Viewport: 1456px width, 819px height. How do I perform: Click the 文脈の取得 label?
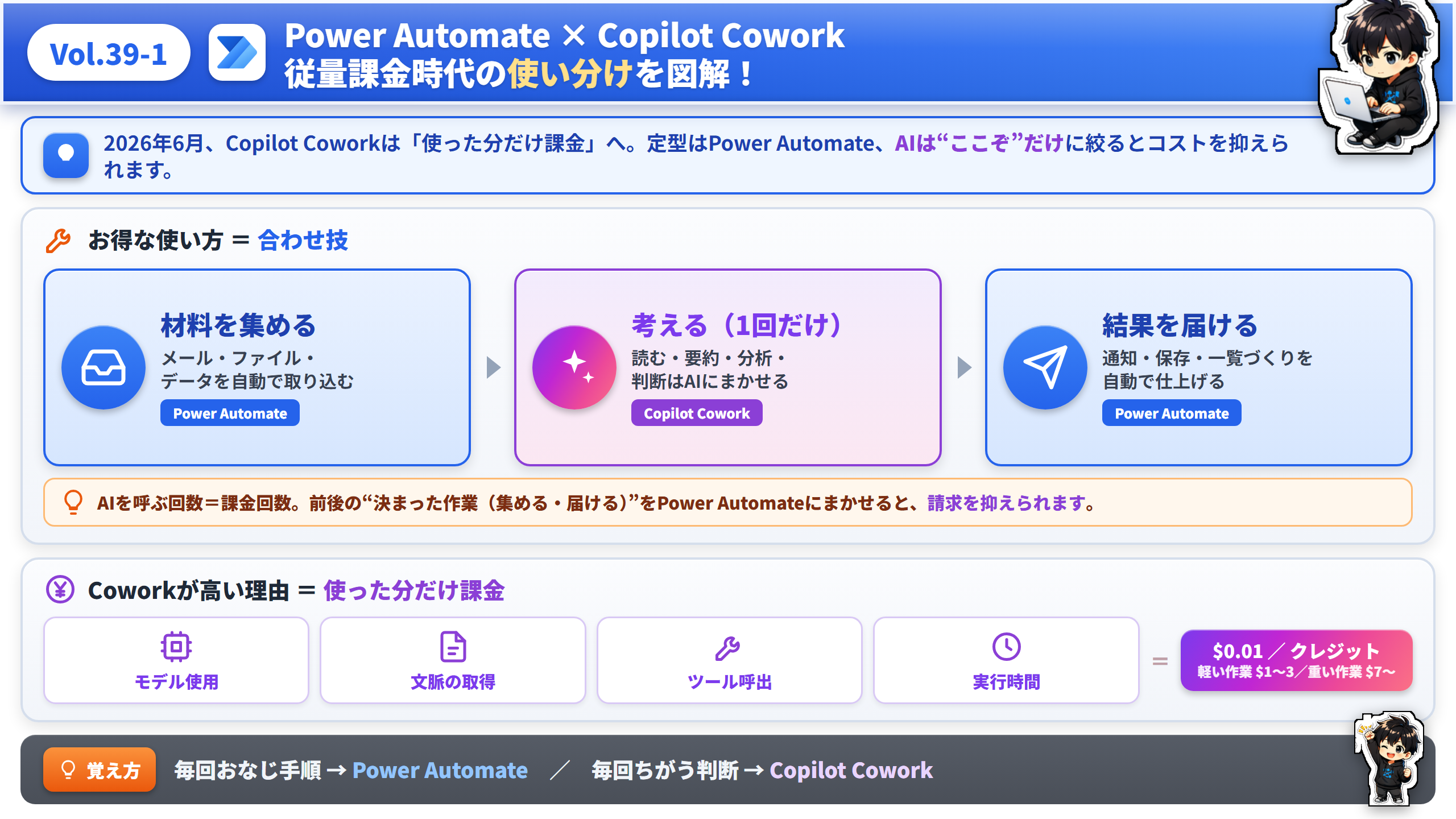(x=453, y=681)
